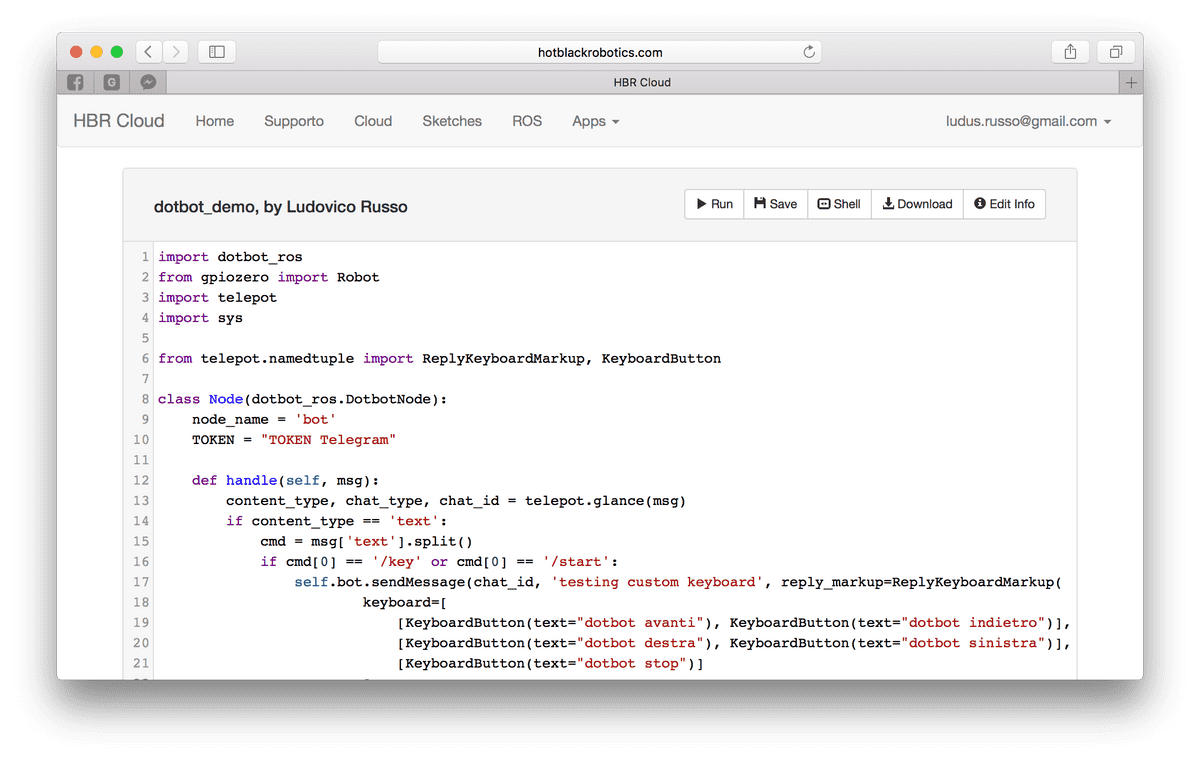This screenshot has height=761, width=1200.
Task: Open the ROS navigation item
Action: [527, 121]
